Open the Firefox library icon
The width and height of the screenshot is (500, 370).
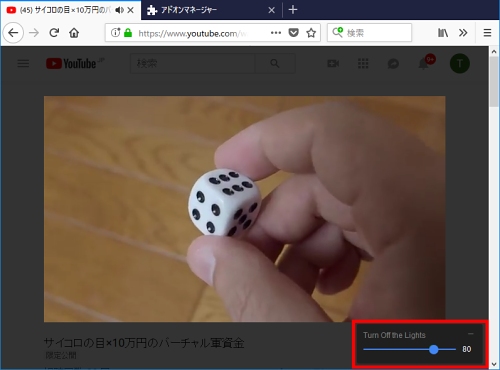coord(443,33)
